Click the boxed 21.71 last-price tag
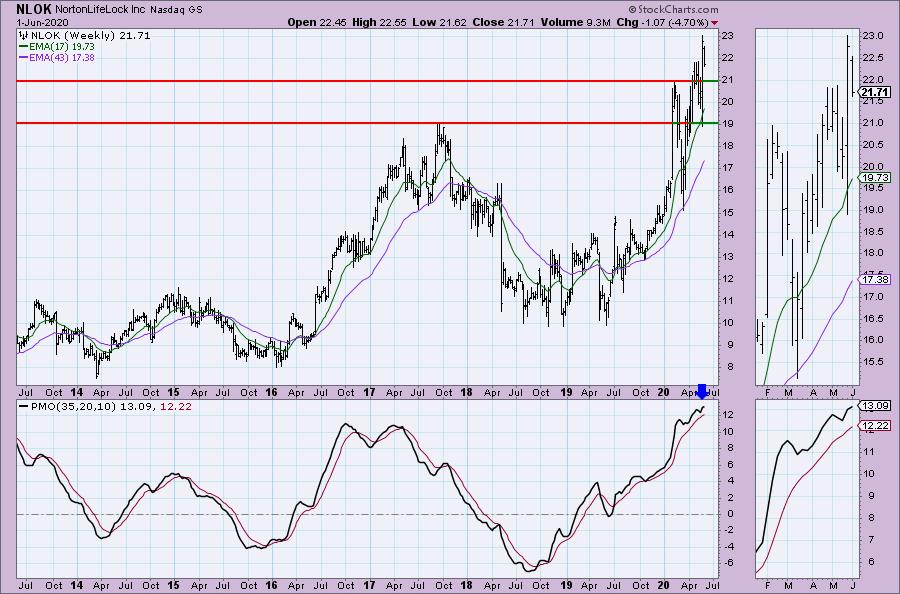900x594 pixels. [875, 92]
